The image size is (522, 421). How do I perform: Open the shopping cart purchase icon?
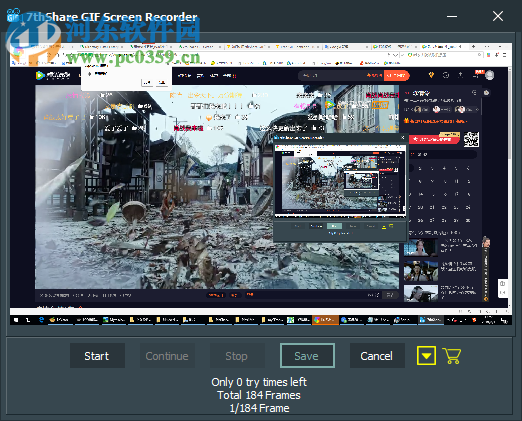pyautogui.click(x=452, y=355)
